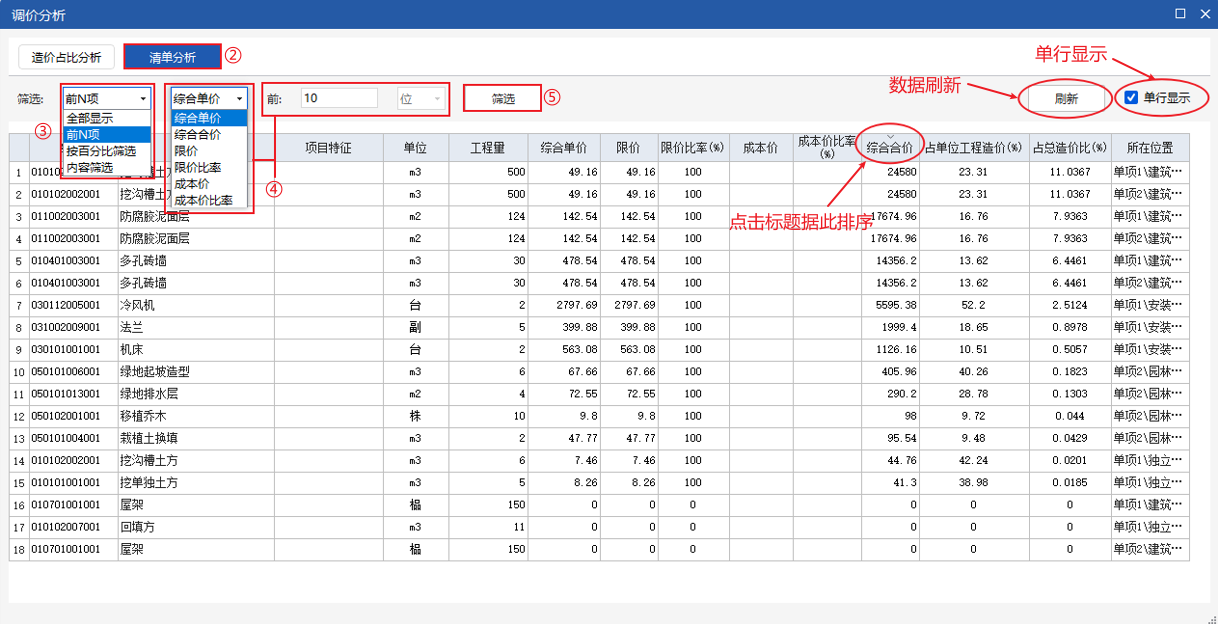Select row 5 via its row number
Viewport: 1218px width, 624px height.
[19, 261]
